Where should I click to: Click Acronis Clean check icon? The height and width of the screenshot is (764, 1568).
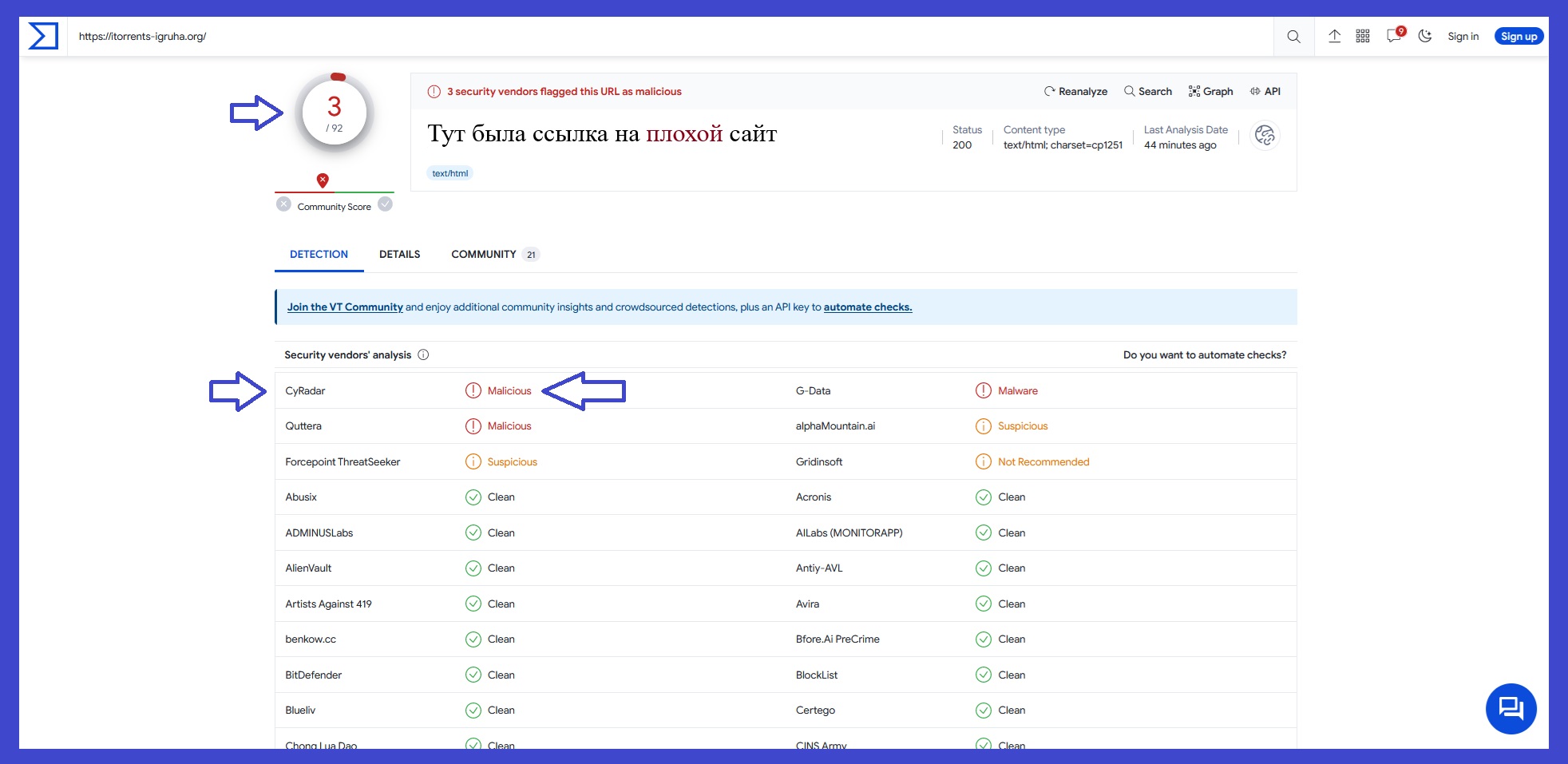pos(984,497)
